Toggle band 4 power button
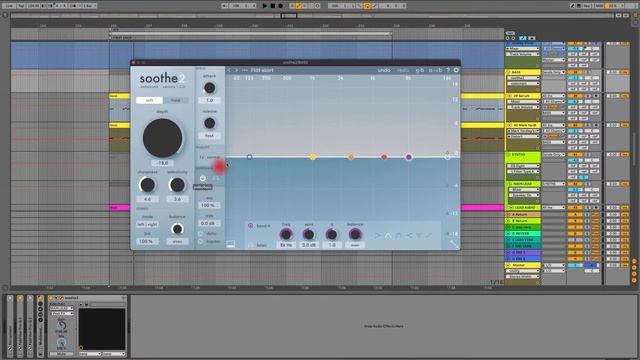640x360 pixels. coord(251,225)
